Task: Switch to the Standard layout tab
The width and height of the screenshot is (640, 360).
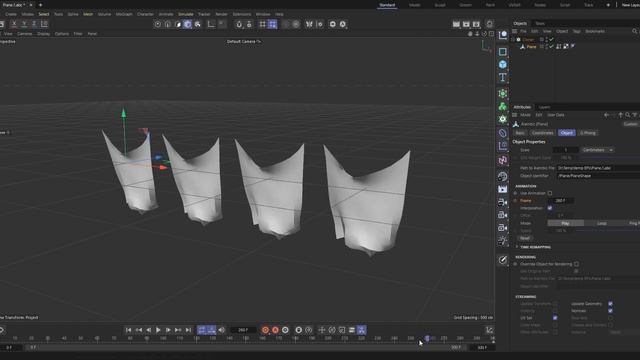Action: click(387, 5)
